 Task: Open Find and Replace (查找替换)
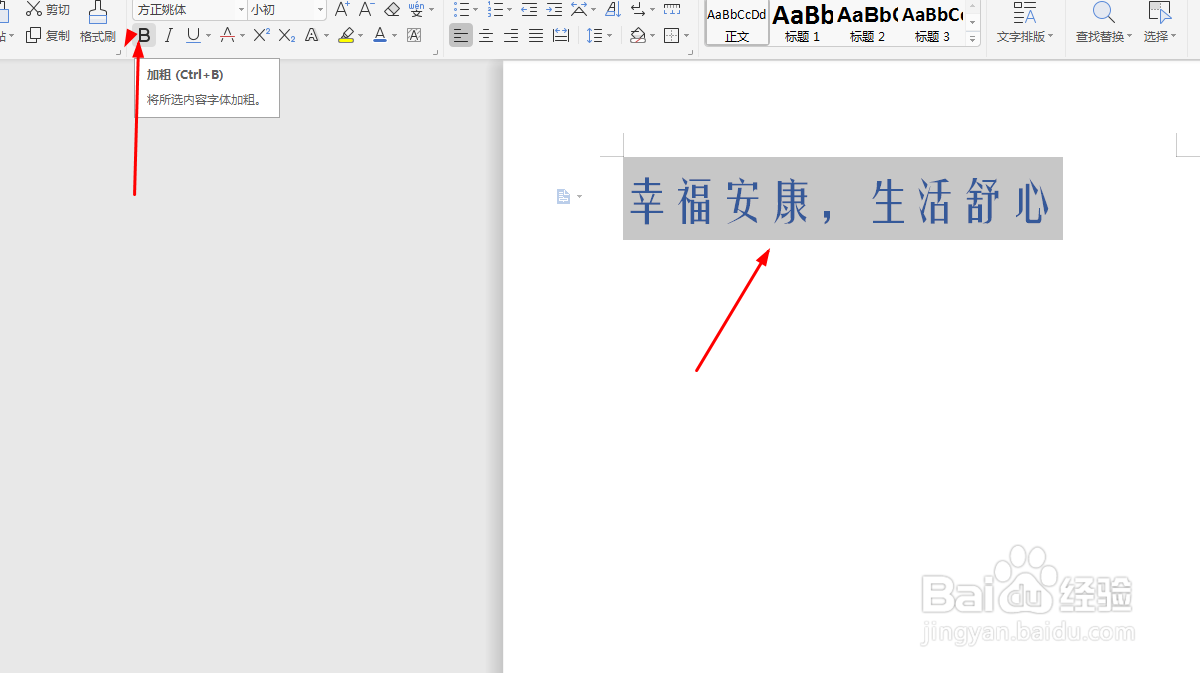pyautogui.click(x=1103, y=24)
